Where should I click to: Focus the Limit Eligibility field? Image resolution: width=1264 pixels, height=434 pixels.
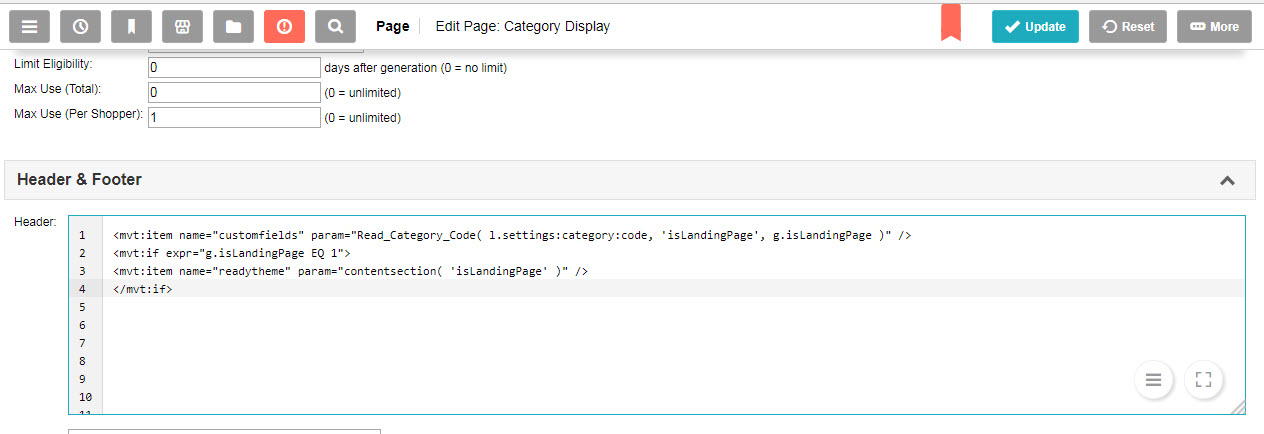point(234,68)
